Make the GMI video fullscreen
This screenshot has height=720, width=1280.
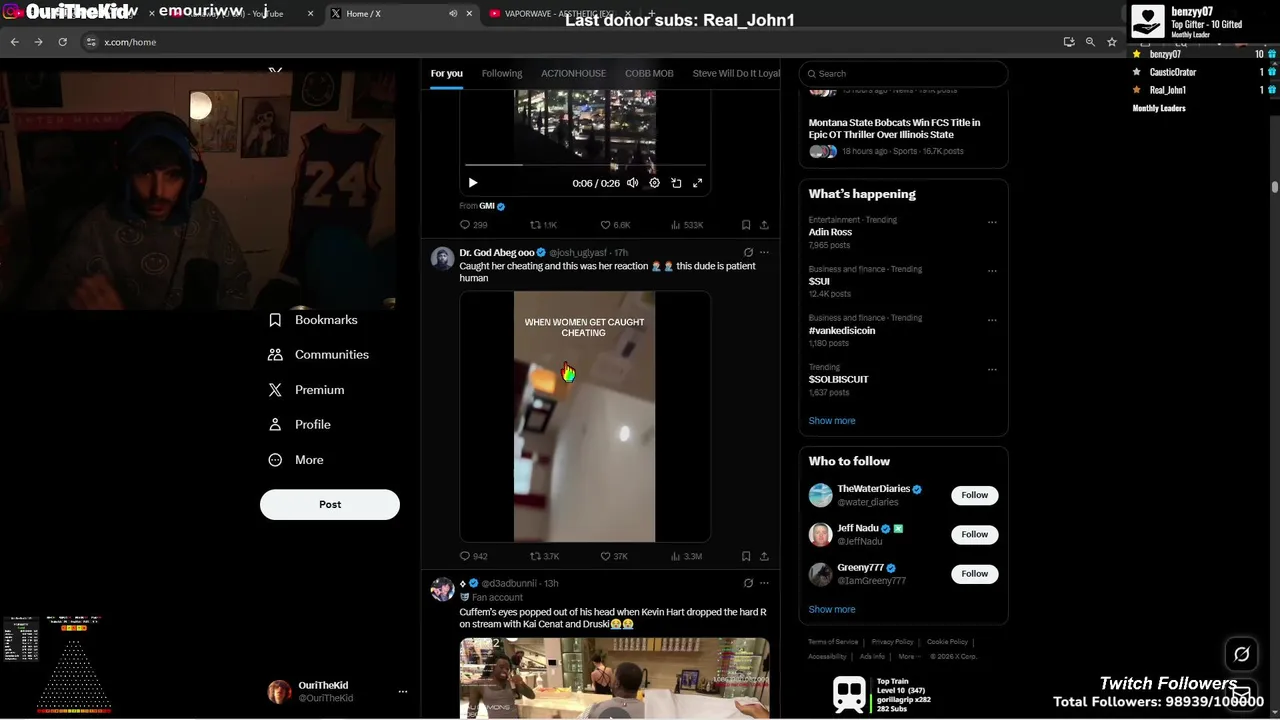point(698,183)
